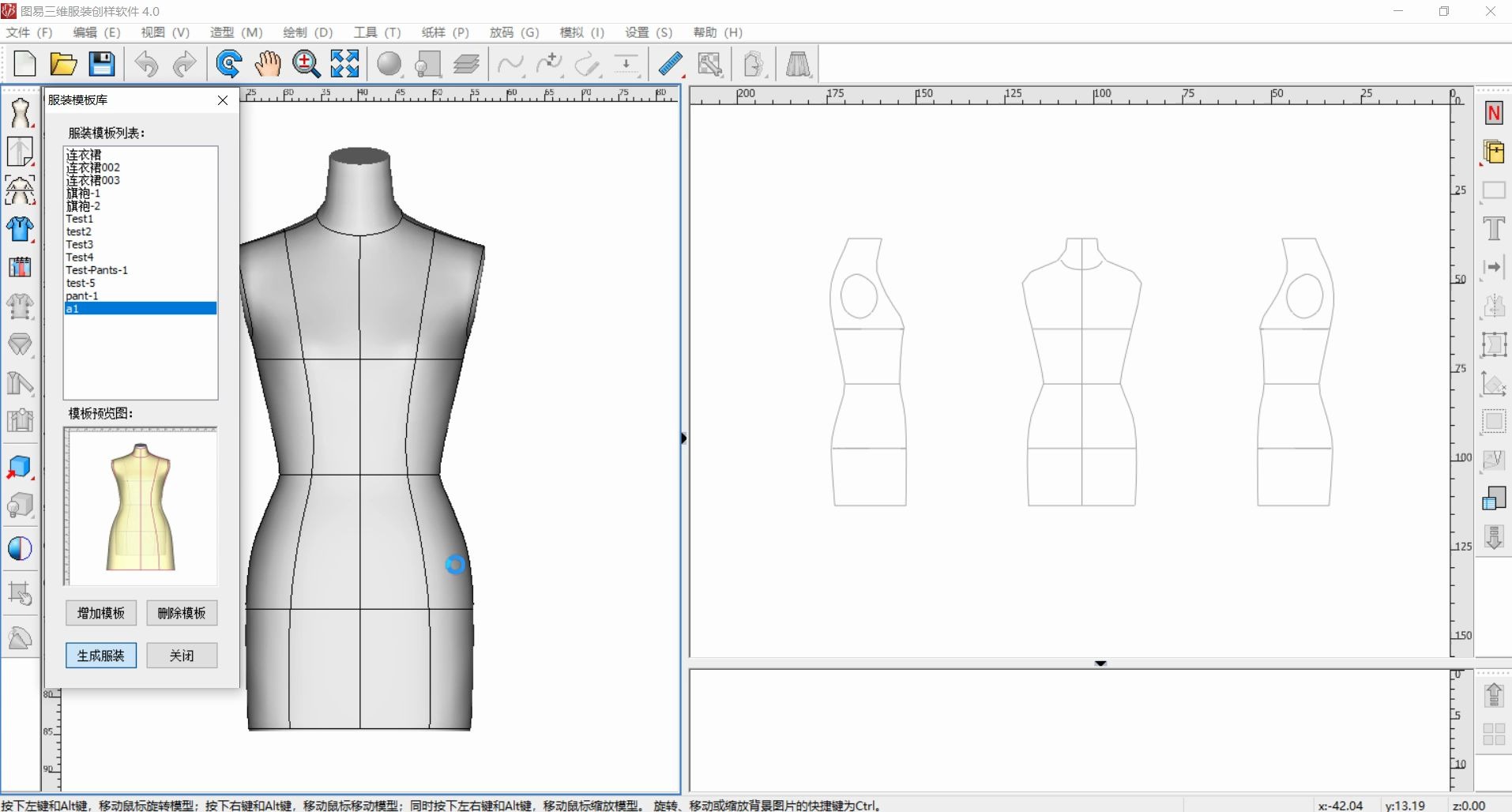This screenshot has width=1512, height=812.
Task: Select the Text tool on right panel
Action: coord(1494,228)
